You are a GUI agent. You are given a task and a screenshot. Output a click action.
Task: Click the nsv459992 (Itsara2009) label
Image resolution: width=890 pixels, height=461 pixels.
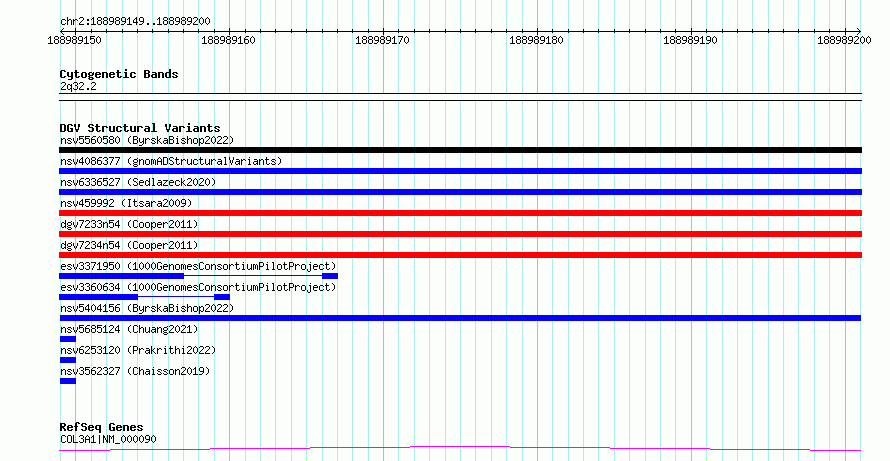(x=126, y=203)
